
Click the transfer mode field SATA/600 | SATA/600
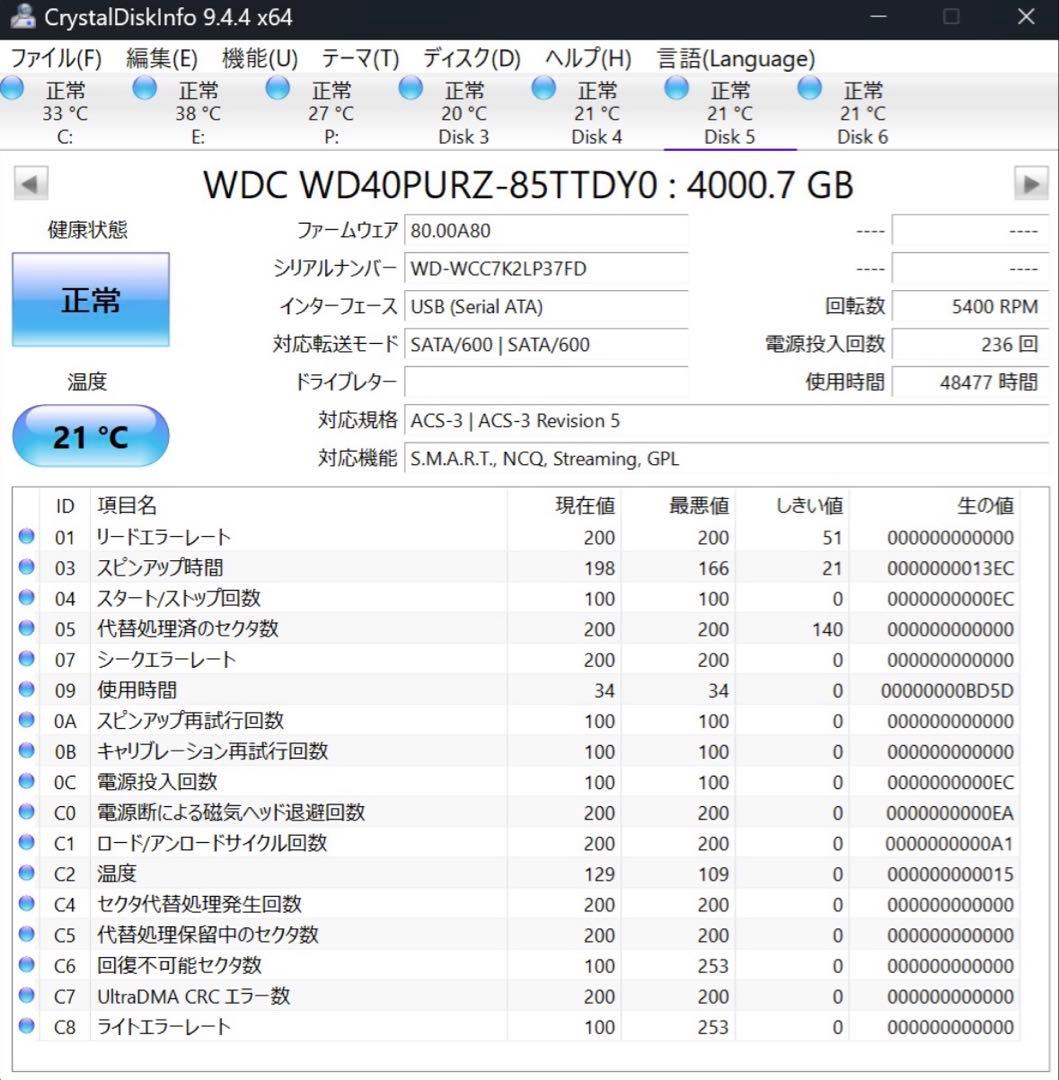[x=546, y=344]
